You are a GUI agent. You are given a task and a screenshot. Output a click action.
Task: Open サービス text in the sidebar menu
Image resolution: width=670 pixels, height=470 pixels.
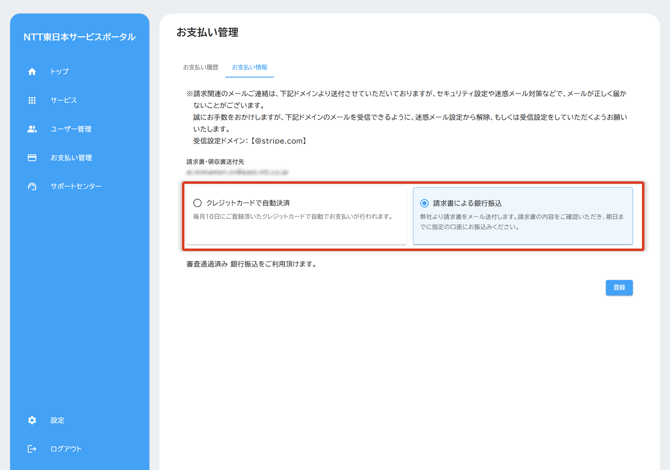point(64,101)
